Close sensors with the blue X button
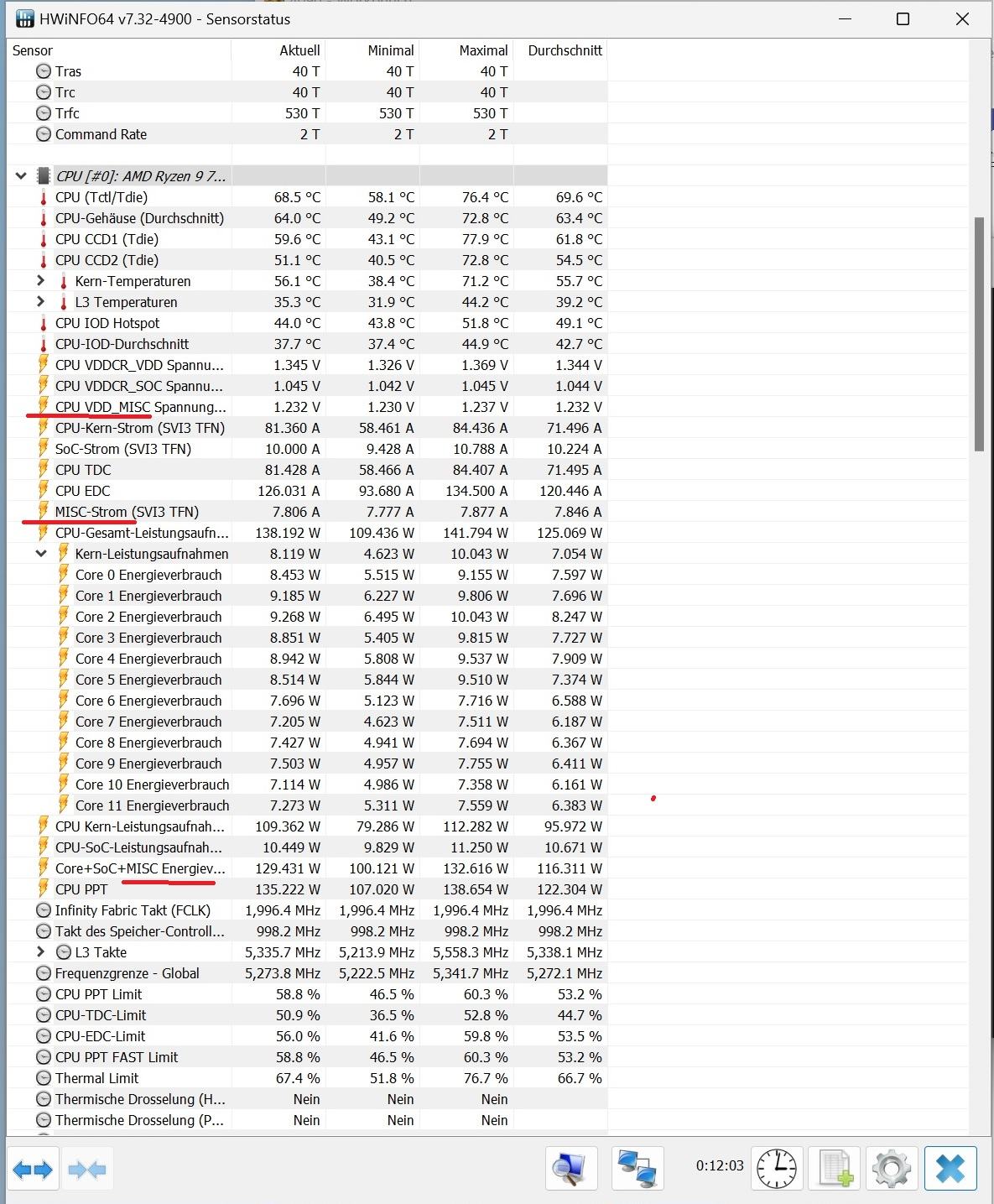This screenshot has width=994, height=1204. pos(950,1169)
